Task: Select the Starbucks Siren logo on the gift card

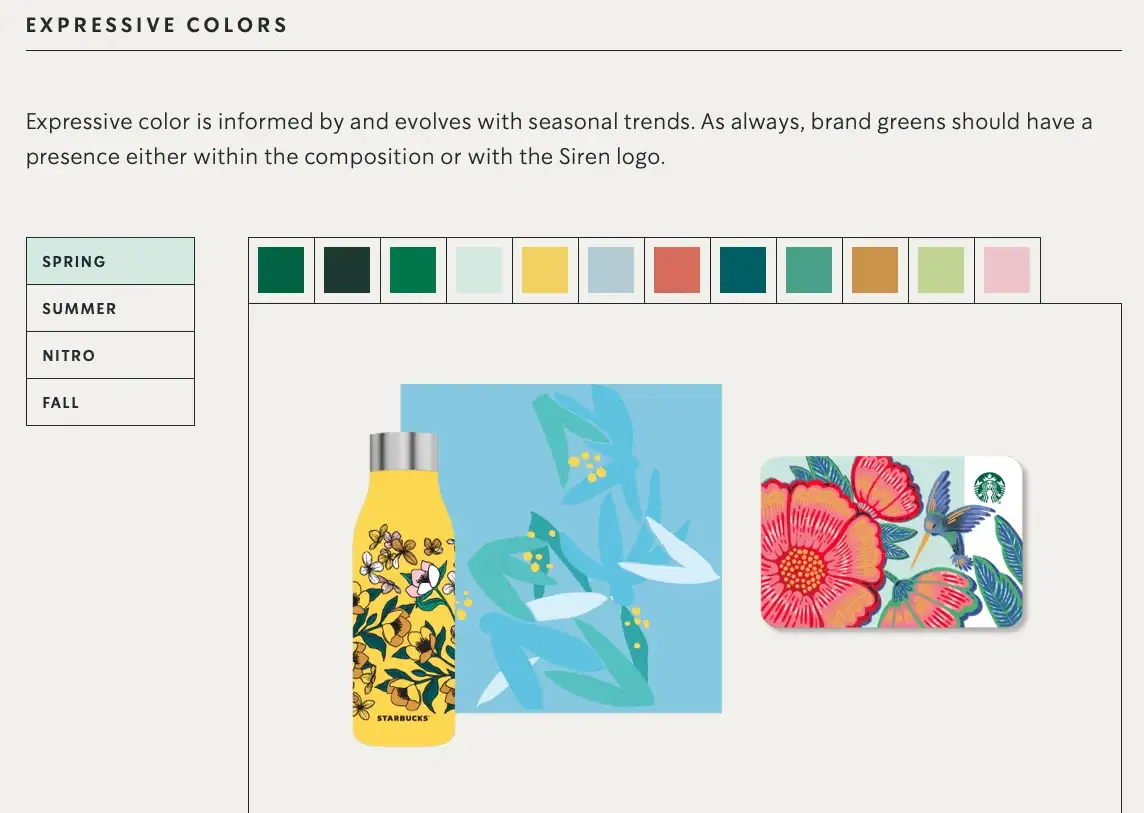Action: (989, 490)
